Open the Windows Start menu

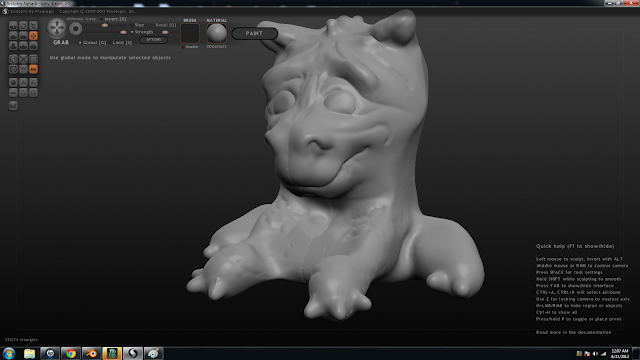[9, 353]
